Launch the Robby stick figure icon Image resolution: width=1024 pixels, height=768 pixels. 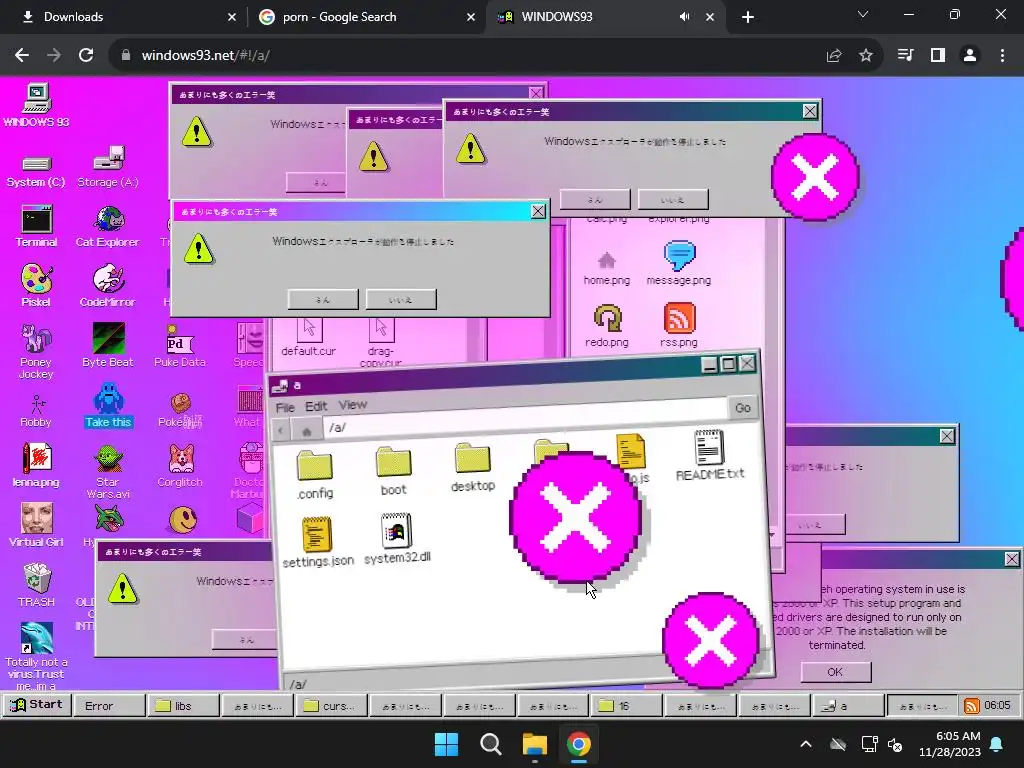point(36,410)
